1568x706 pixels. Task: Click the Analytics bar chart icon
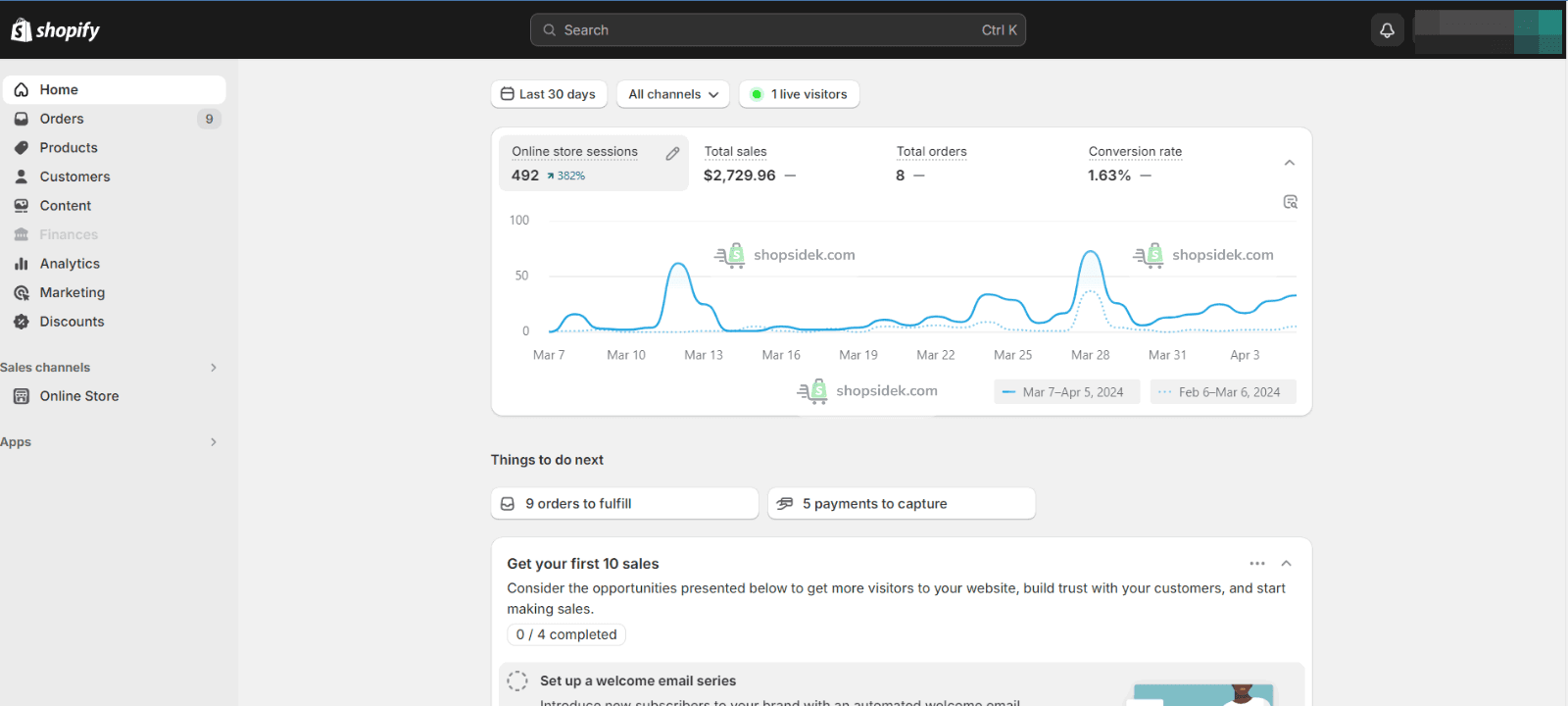point(22,264)
